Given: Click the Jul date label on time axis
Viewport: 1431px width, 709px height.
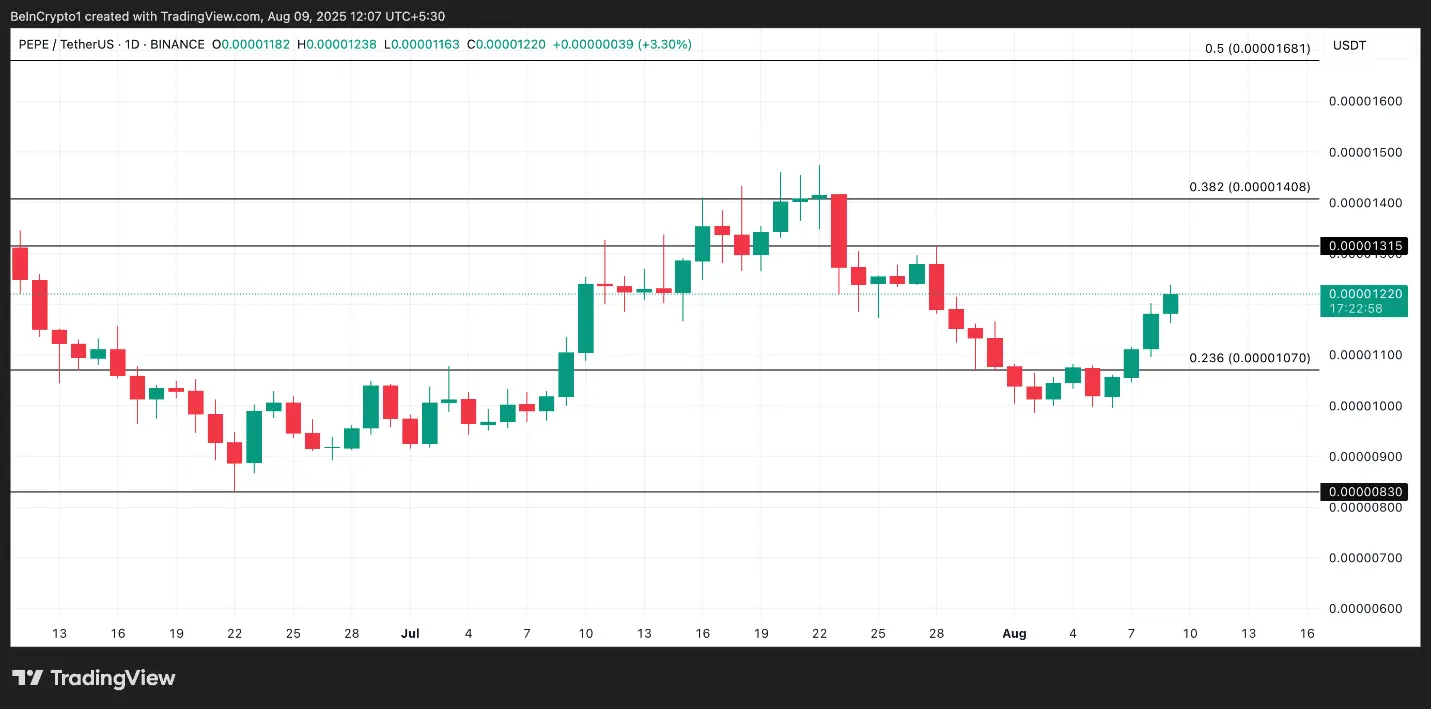Looking at the screenshot, I should 410,633.
